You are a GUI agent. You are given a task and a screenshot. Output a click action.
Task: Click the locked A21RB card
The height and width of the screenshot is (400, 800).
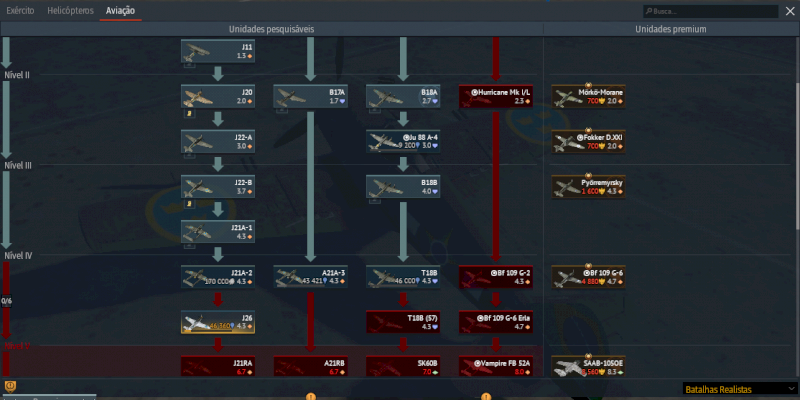tap(310, 366)
